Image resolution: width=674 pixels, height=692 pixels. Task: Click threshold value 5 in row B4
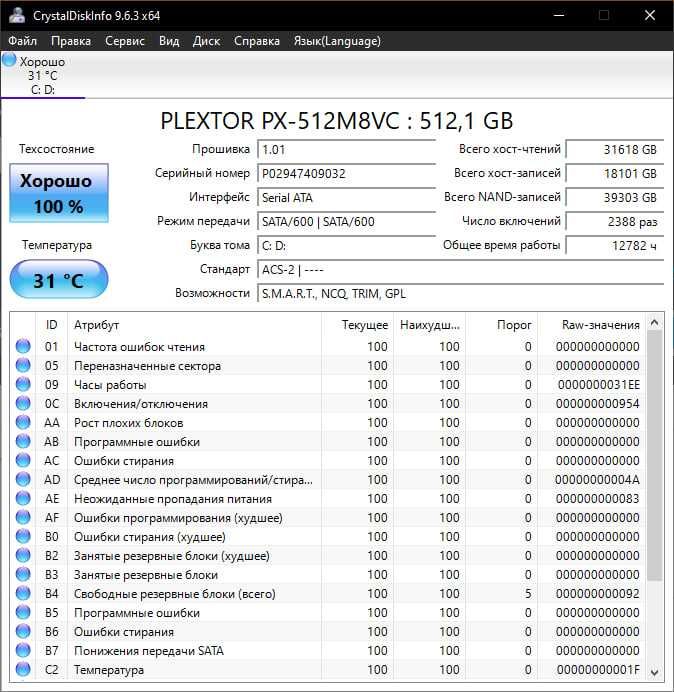point(528,593)
